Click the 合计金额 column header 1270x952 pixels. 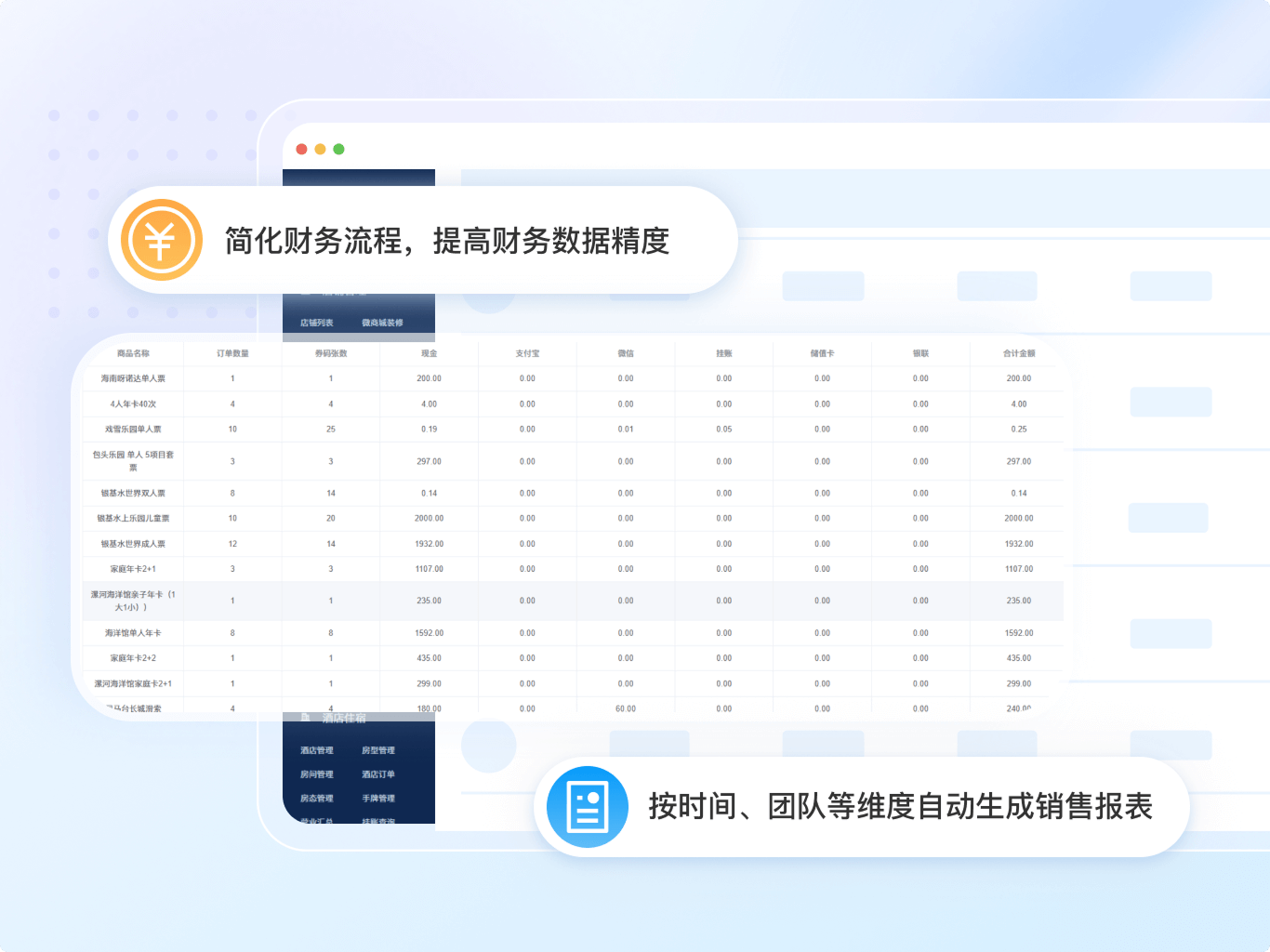[x=1018, y=353]
